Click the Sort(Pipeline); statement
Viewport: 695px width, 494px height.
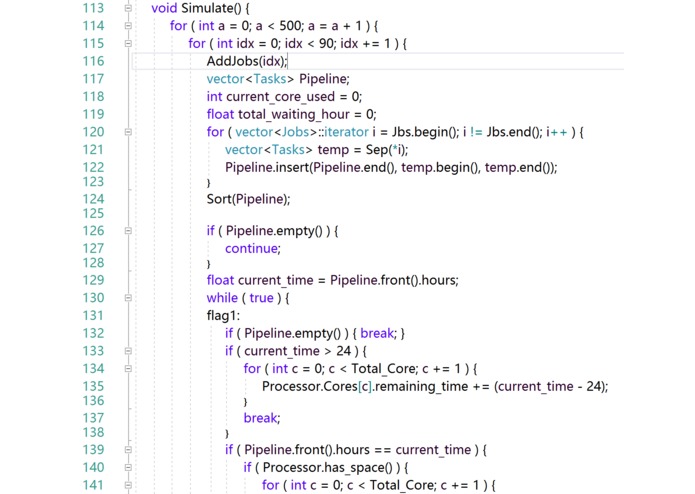(x=248, y=199)
